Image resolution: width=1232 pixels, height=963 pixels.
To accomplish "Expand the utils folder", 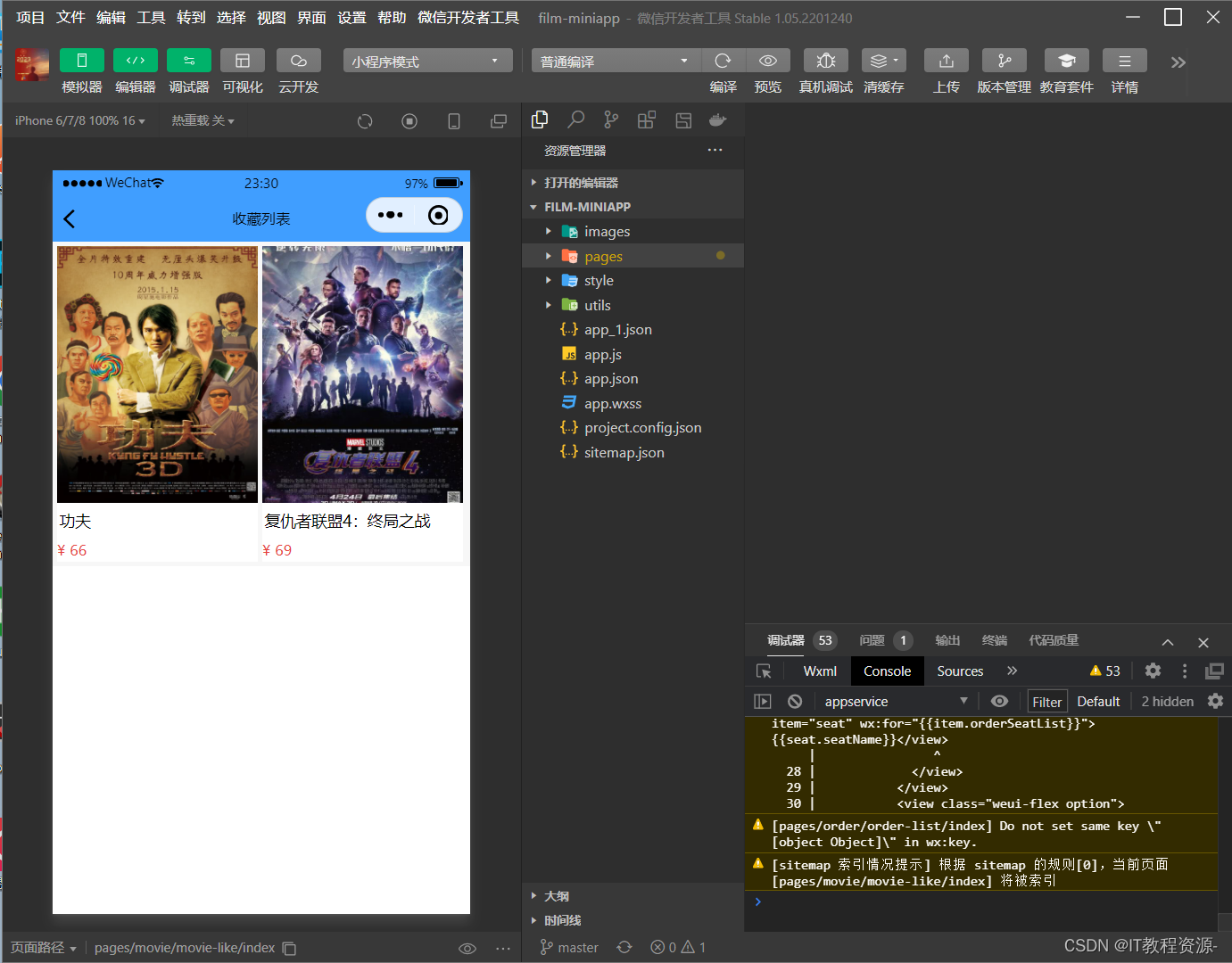I will tap(633, 305).
